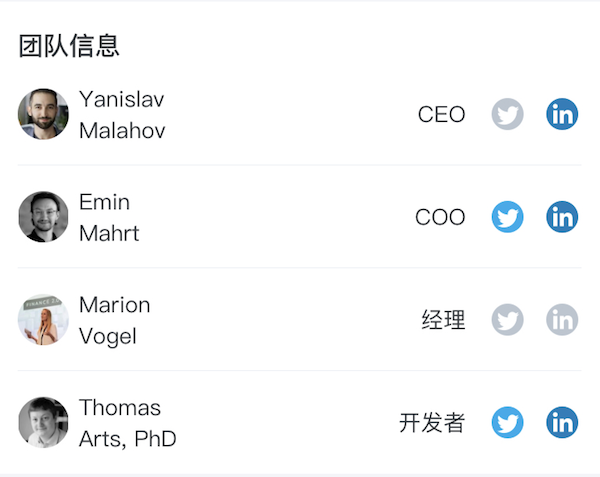Click Emin Mahrt's avatar photo
Image resolution: width=600 pixels, height=477 pixels.
(43, 217)
